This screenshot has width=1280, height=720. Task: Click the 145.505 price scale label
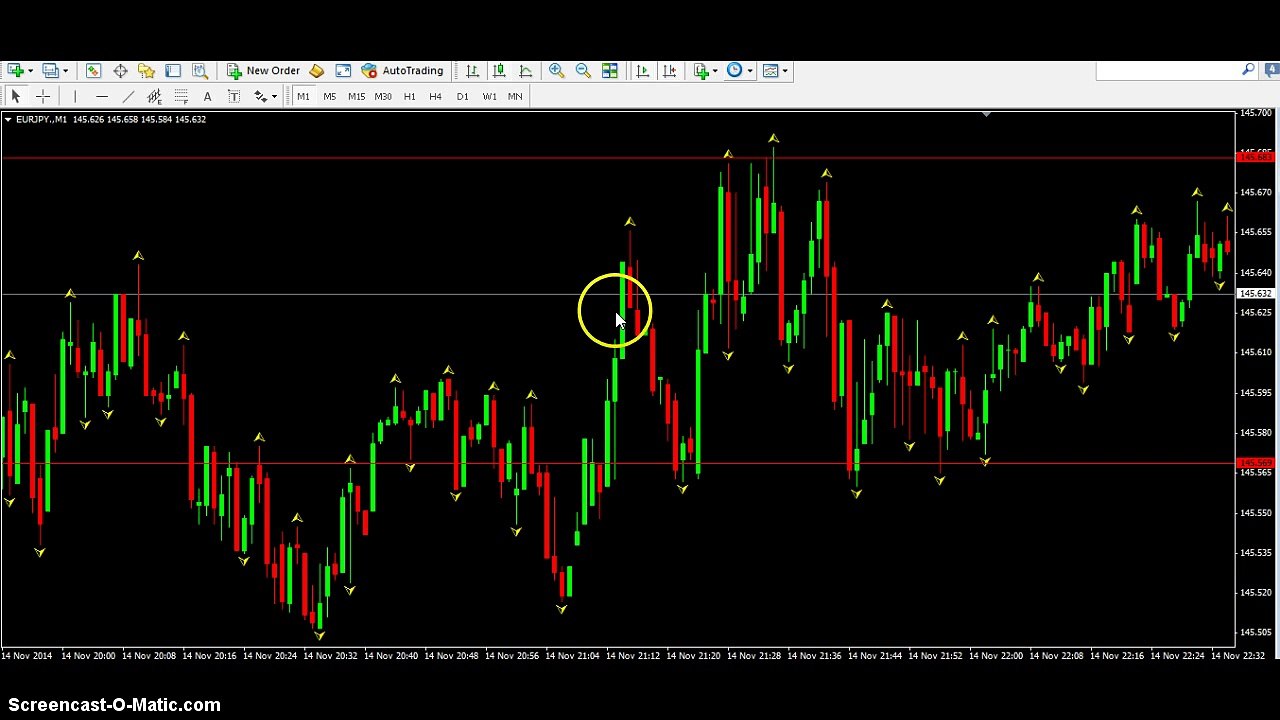(x=1256, y=632)
